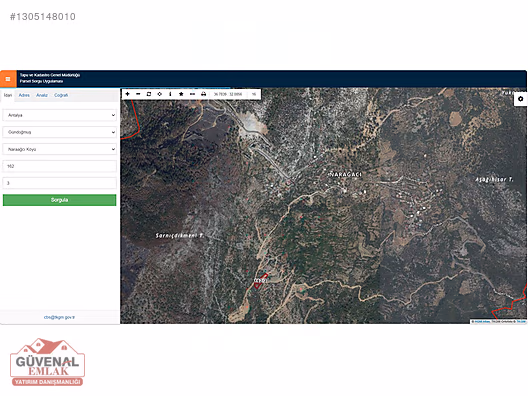This screenshot has width=528, height=396.
Task: Switch to the Analiz tab
Action: (42, 95)
